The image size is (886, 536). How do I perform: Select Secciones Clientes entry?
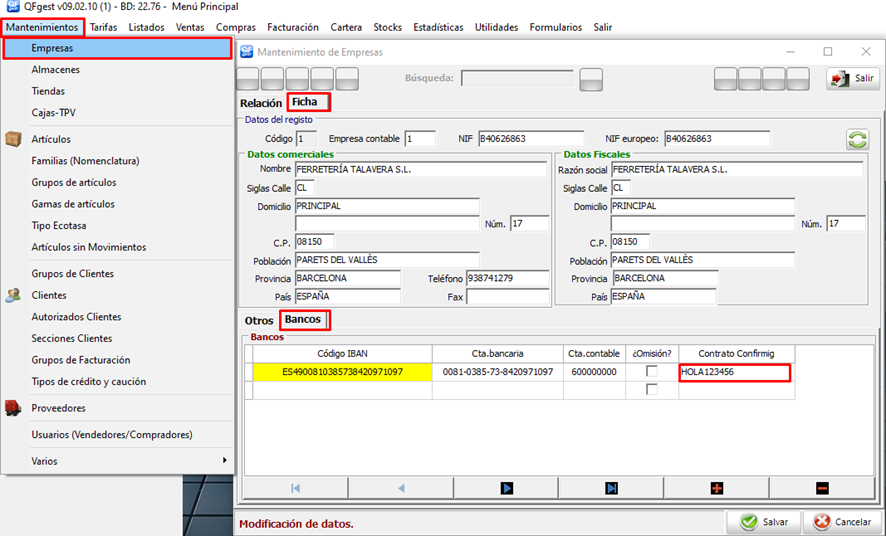pos(72,338)
